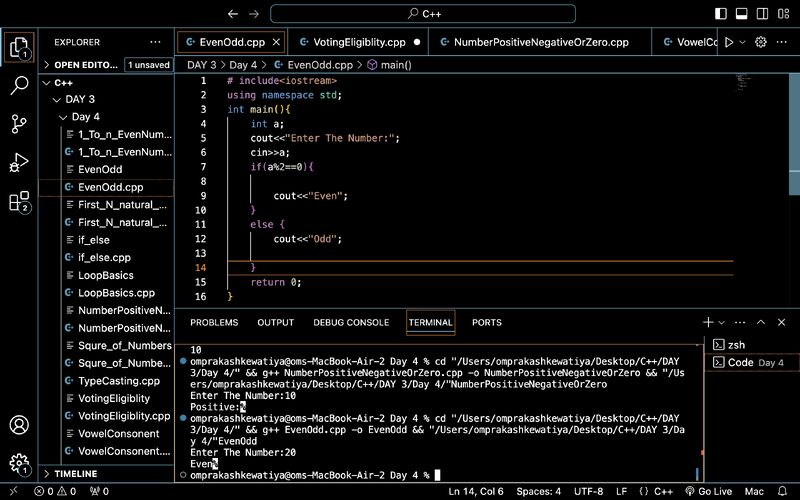Open EvenOdd.cpp in the file tree
This screenshot has height=500, width=800.
106,187
